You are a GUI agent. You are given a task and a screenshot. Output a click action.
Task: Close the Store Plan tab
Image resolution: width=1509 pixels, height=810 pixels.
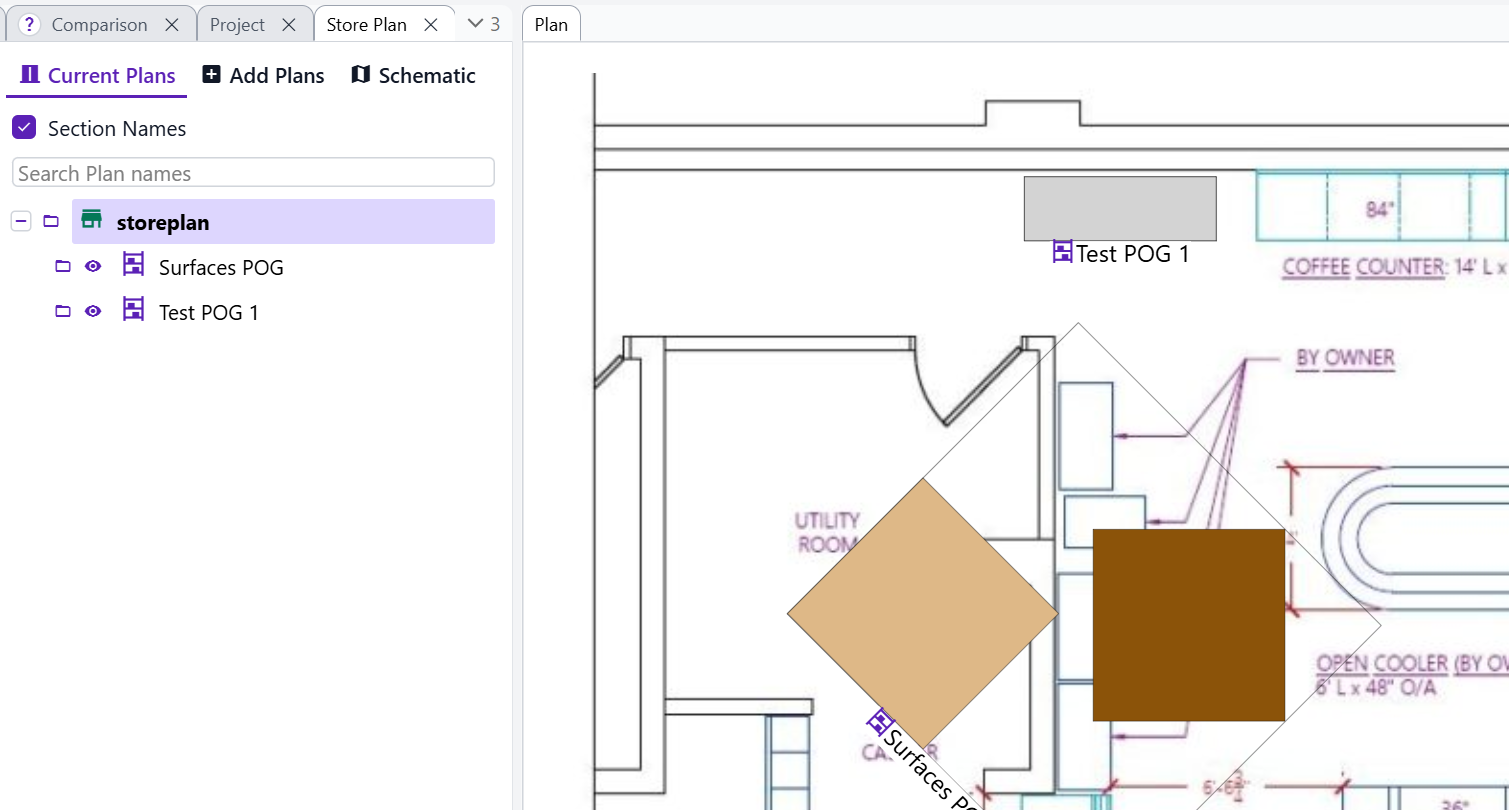pos(431,25)
